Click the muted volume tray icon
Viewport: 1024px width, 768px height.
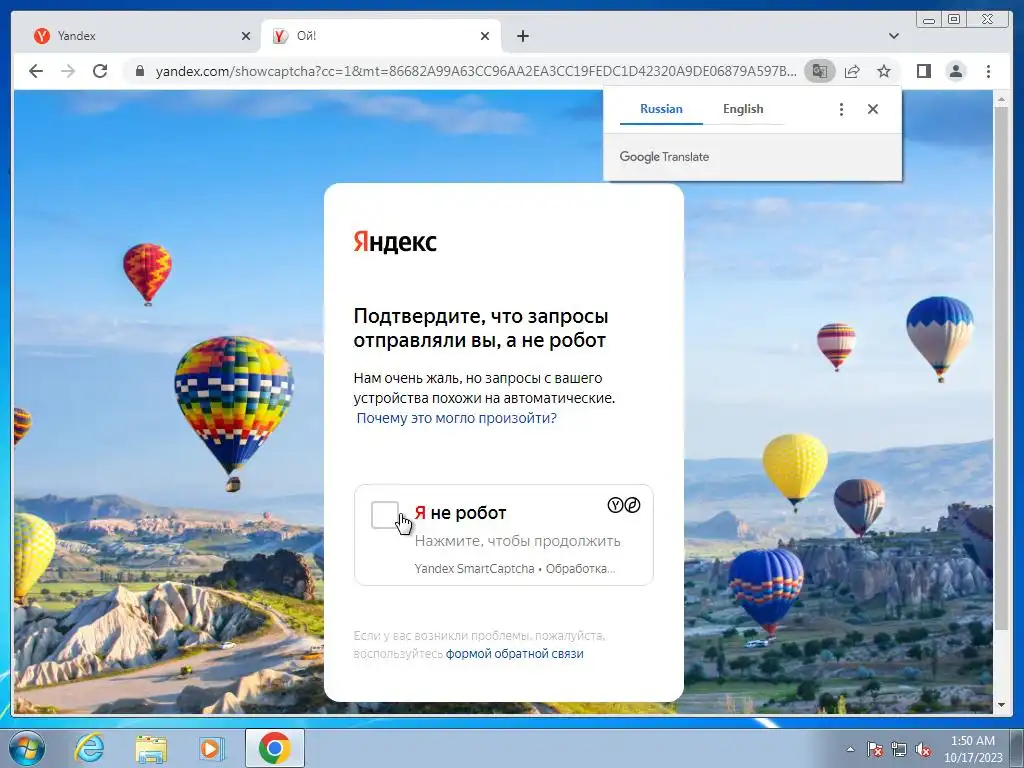tap(923, 749)
